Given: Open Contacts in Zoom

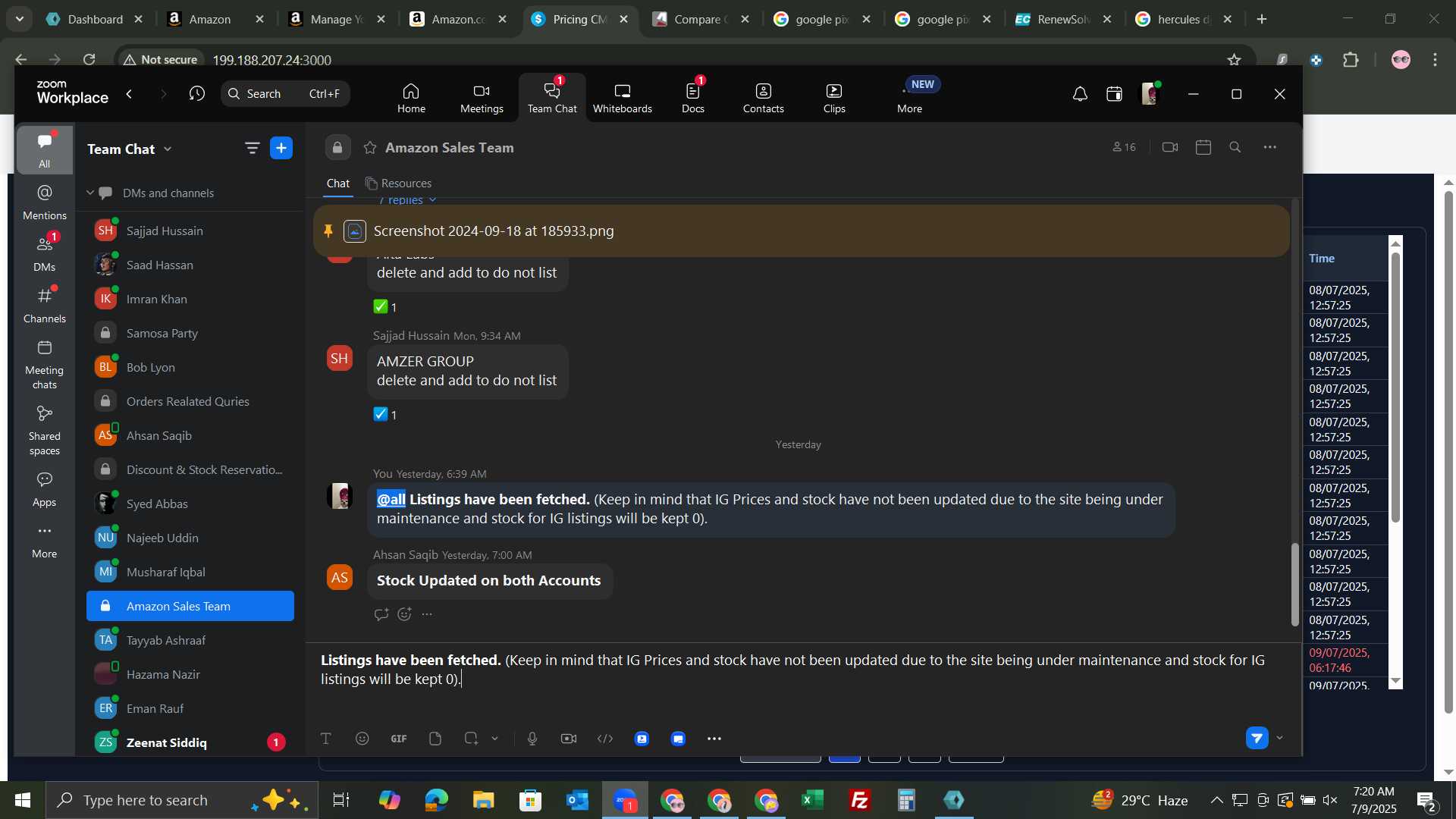Looking at the screenshot, I should pyautogui.click(x=763, y=98).
